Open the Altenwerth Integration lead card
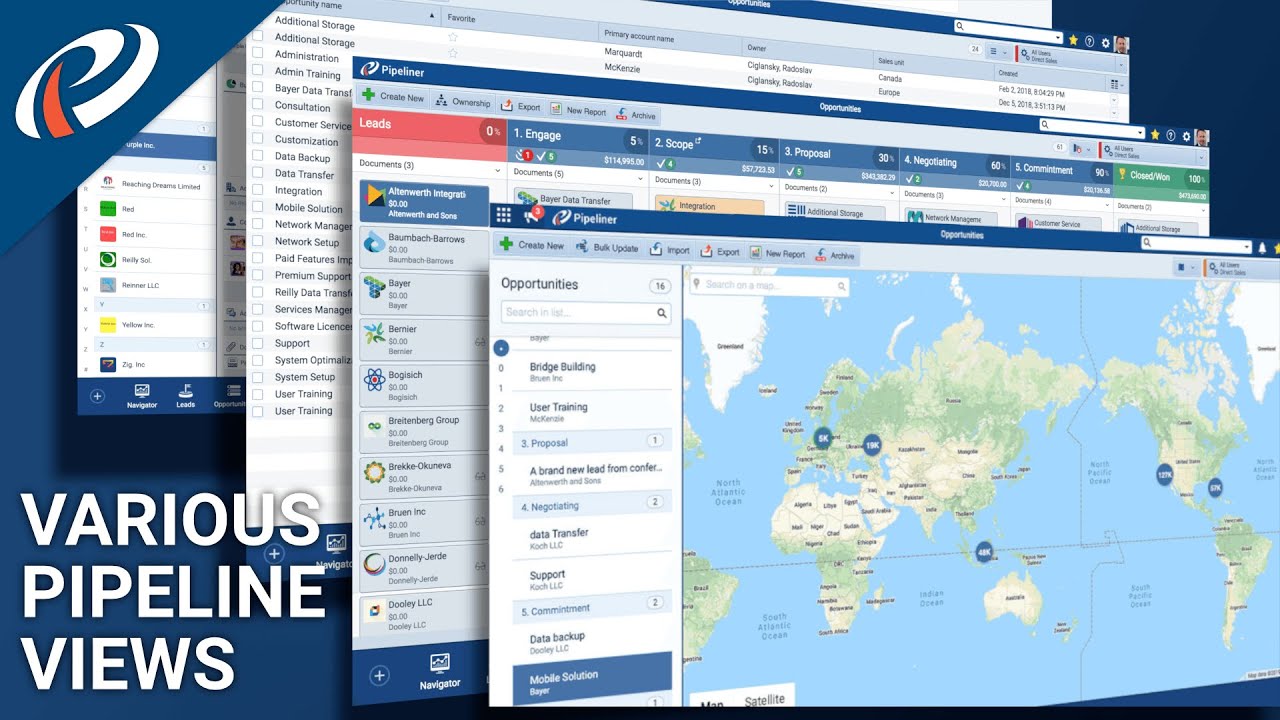The image size is (1280, 720). click(x=424, y=203)
